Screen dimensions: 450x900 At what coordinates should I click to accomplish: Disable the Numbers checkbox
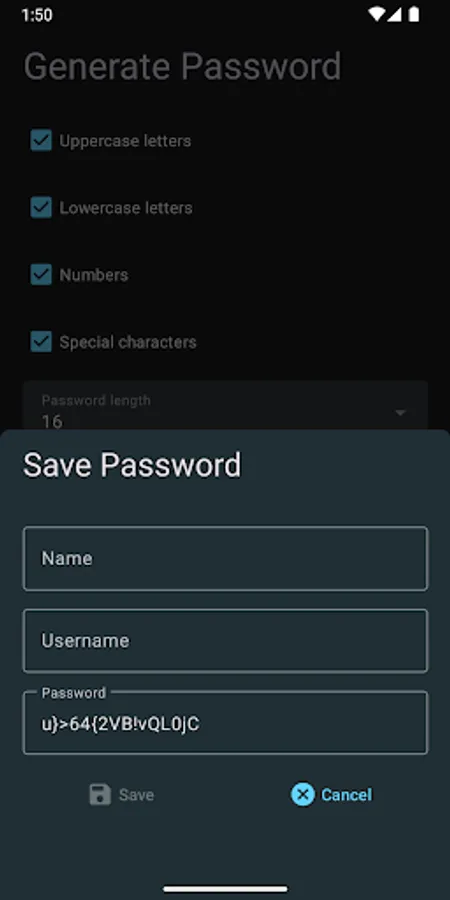41,275
